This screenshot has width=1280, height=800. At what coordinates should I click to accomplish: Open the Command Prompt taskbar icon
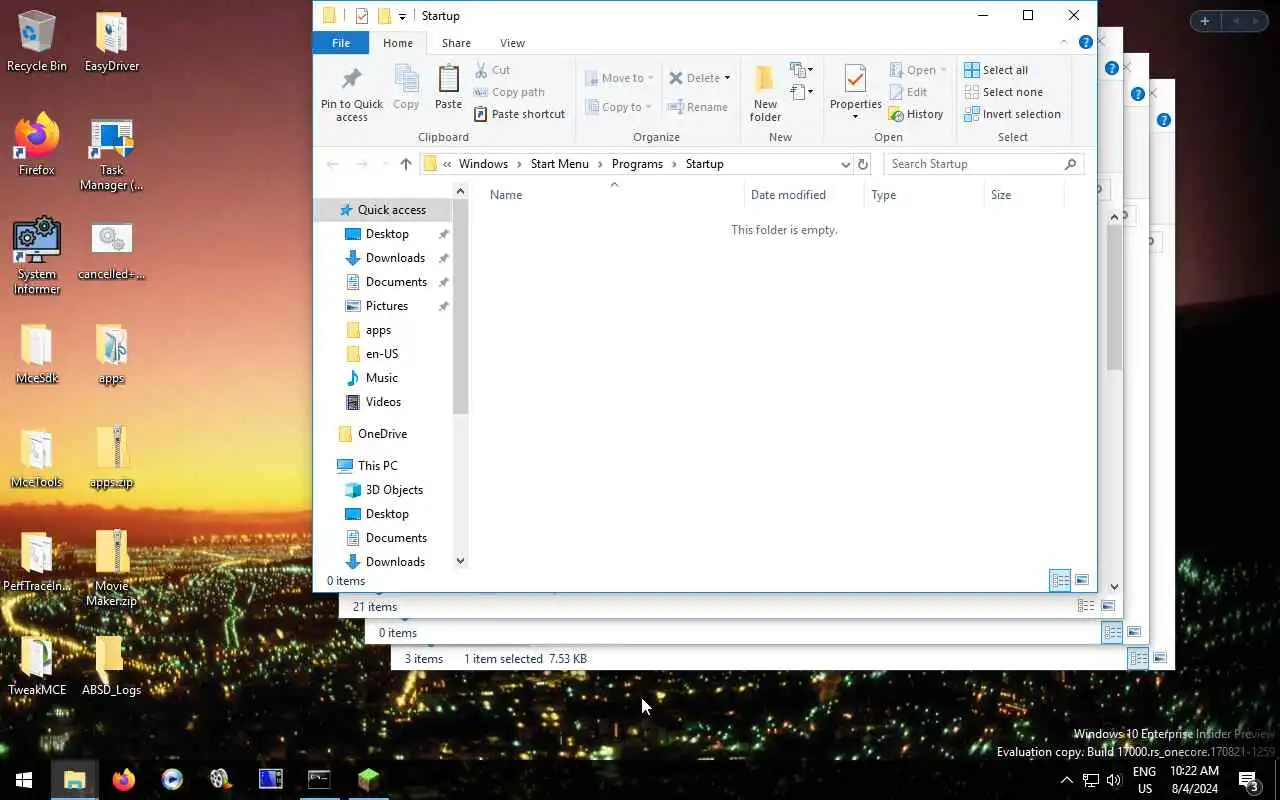click(319, 779)
